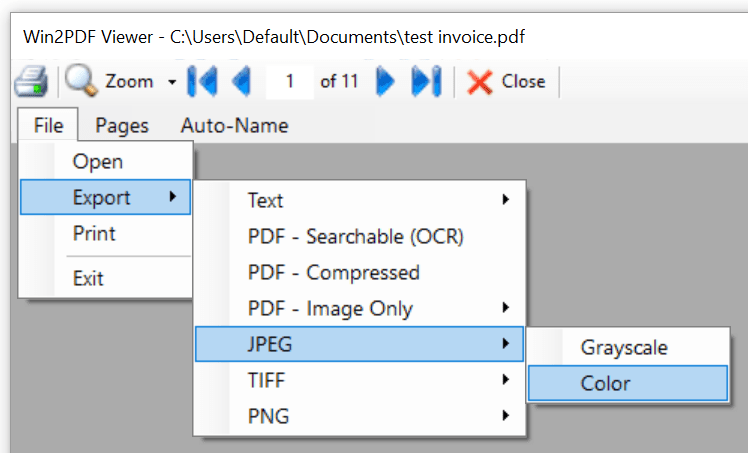
Task: Open the Pages menu
Action: coord(122,125)
